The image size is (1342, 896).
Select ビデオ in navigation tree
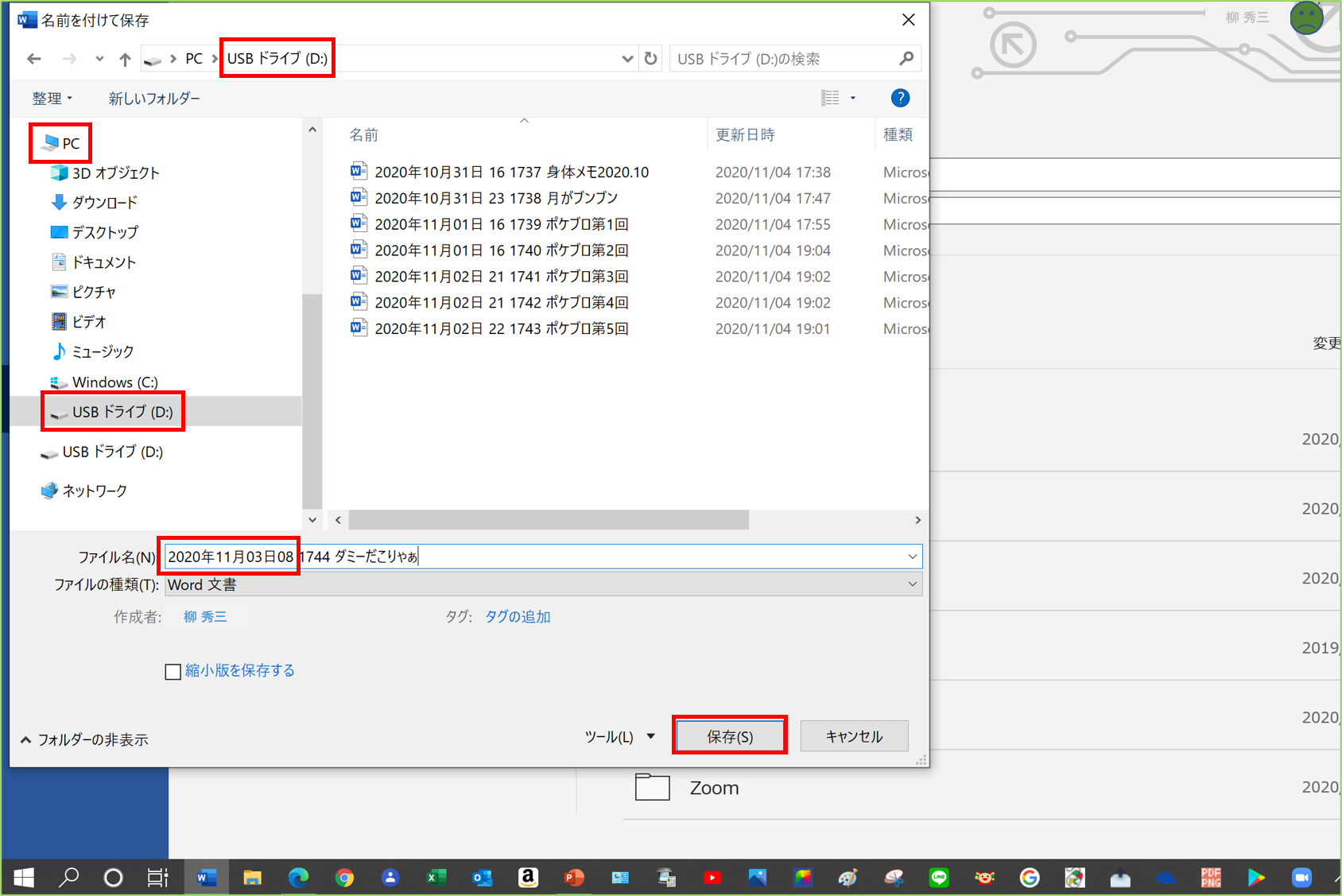[x=78, y=321]
